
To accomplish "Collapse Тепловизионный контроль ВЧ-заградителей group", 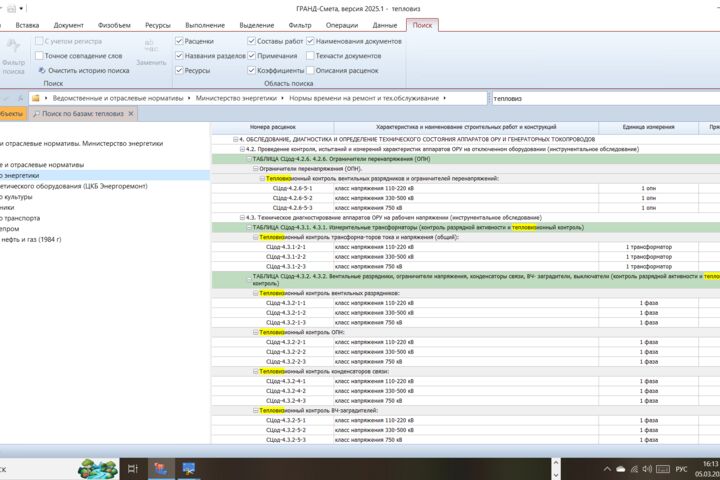I will (256, 410).
